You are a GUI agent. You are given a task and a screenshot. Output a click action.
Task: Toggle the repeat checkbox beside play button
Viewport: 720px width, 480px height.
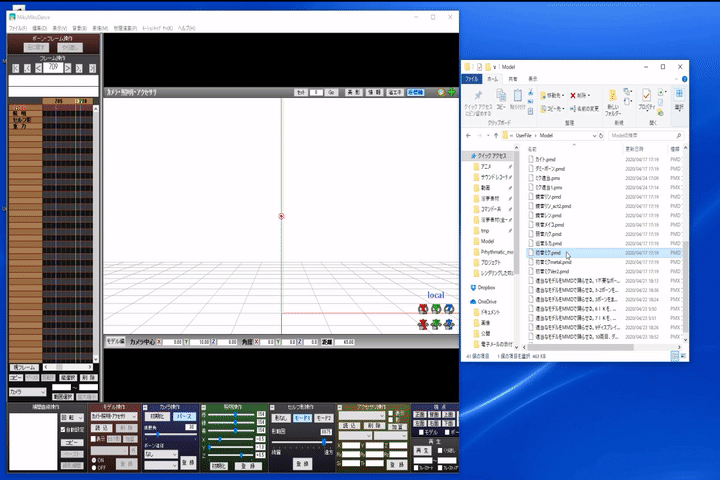pos(440,450)
